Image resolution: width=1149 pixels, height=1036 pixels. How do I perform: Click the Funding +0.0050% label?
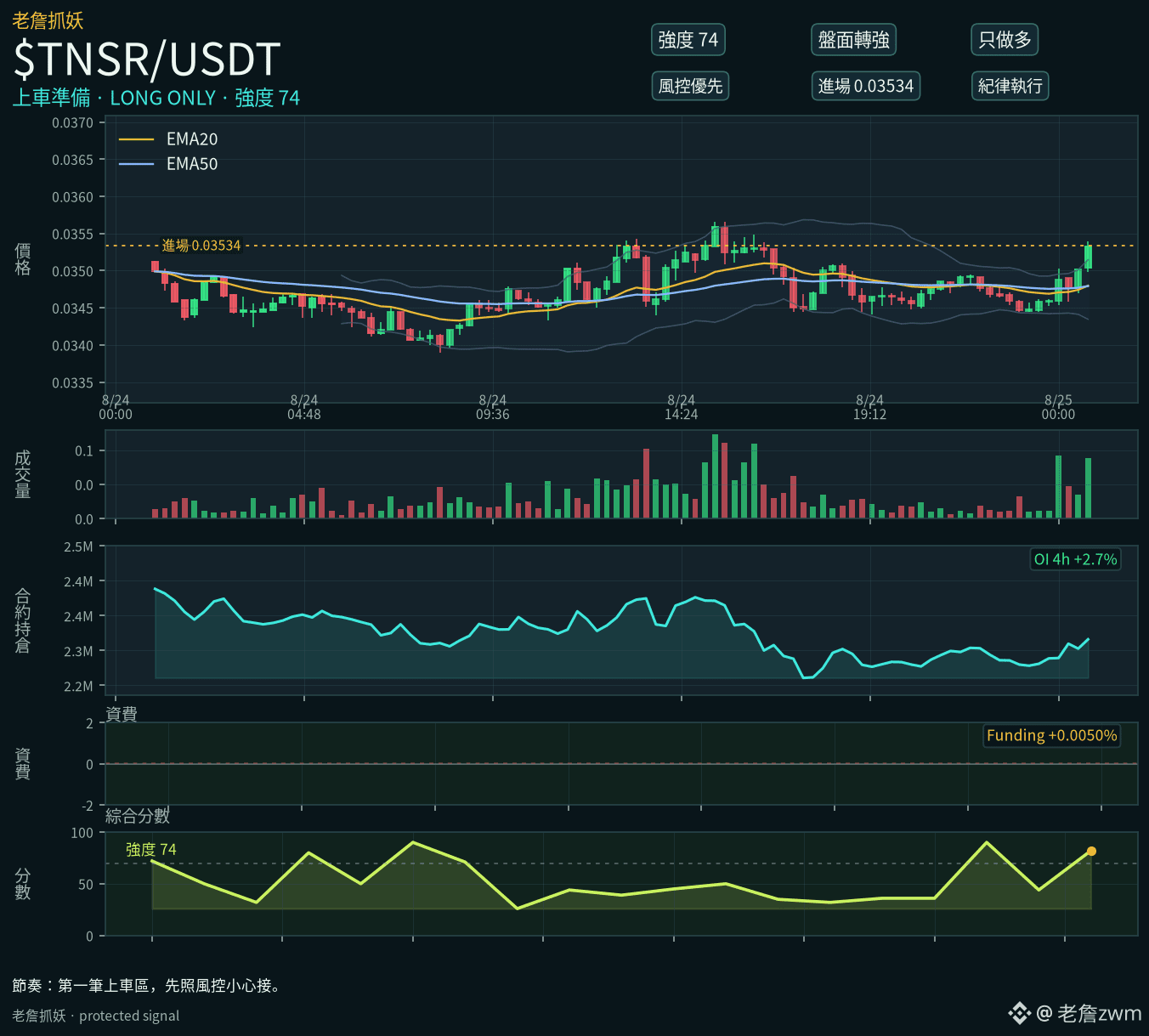1051,735
